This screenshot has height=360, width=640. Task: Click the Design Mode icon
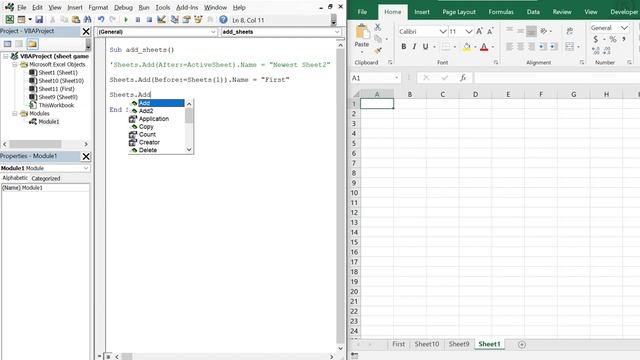(161, 20)
